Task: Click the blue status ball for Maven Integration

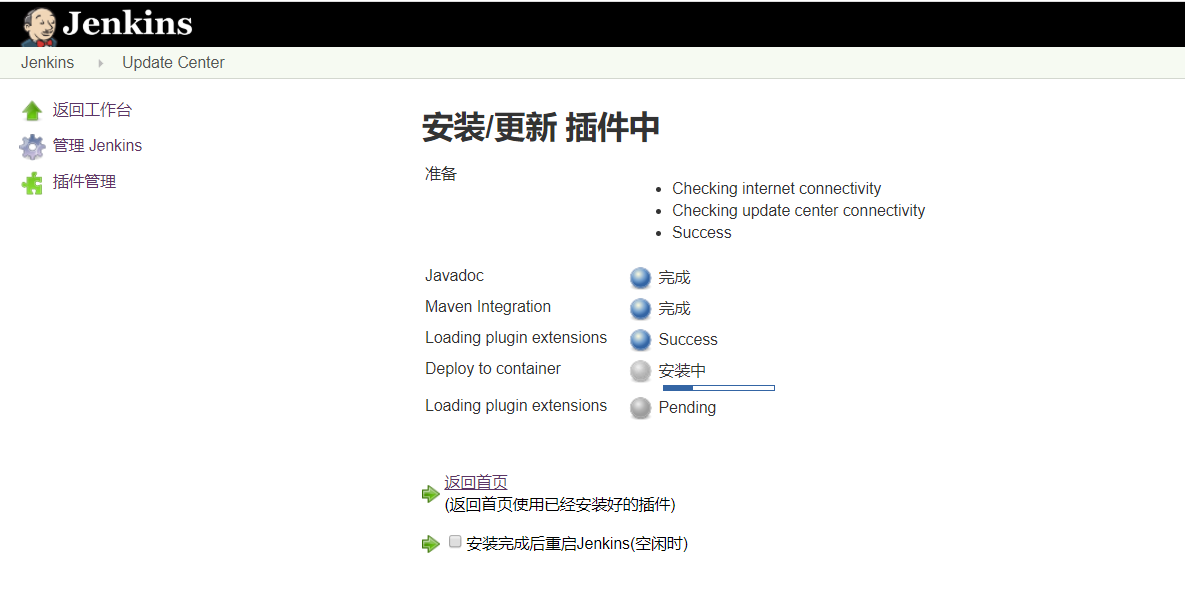Action: point(640,309)
